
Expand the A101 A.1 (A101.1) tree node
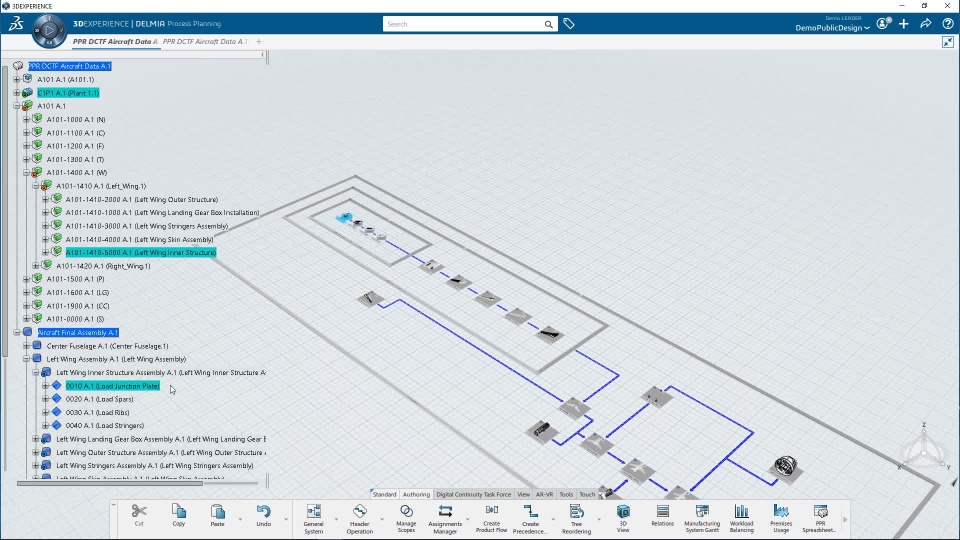click(x=17, y=80)
